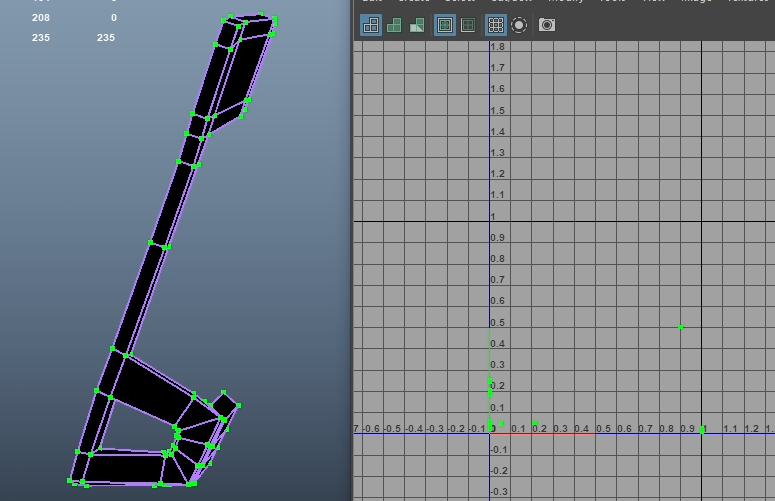Click the wireframe display icon in UV toolbar
Screen dimensions: 775x501
coord(371,25)
